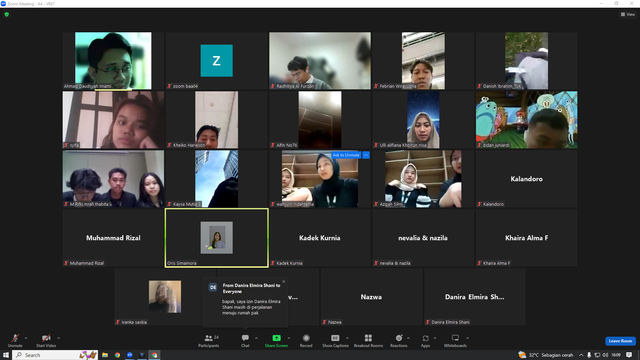Select Kheiko Harieson's video tile
This screenshot has height=360, width=640.
pos(216,120)
